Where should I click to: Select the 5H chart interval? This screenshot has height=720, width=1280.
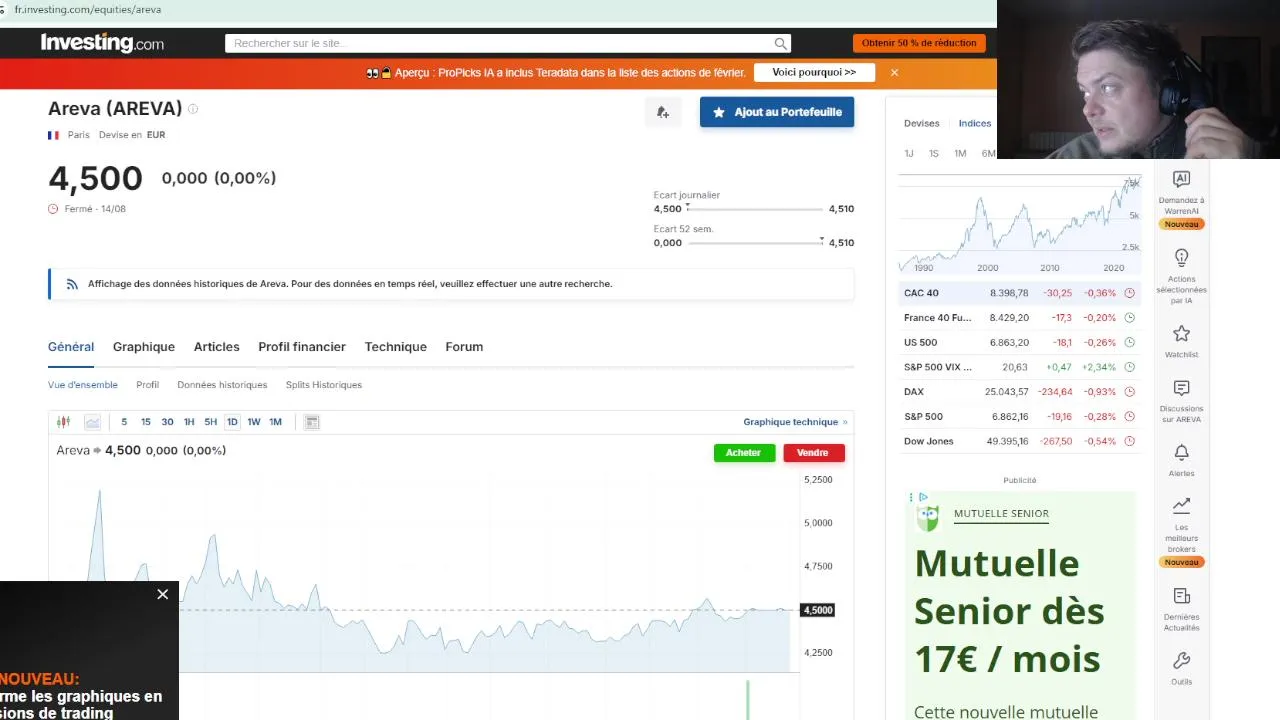pyautogui.click(x=211, y=422)
